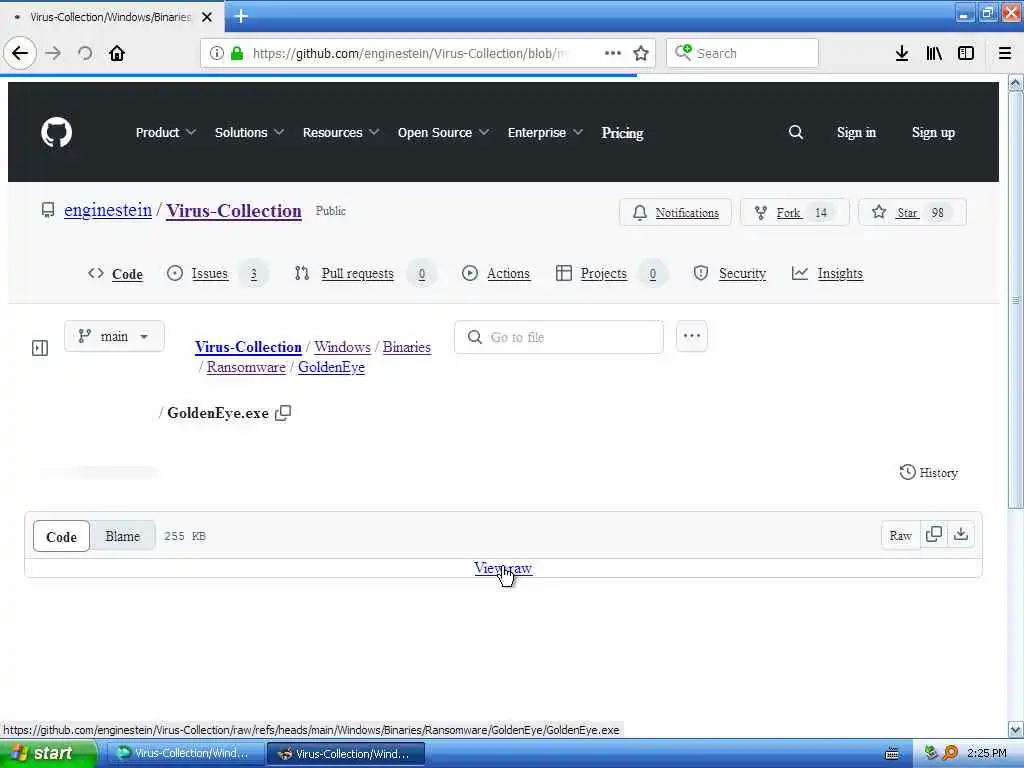This screenshot has height=768, width=1024.
Task: Click the Sign up link
Action: [x=933, y=133]
